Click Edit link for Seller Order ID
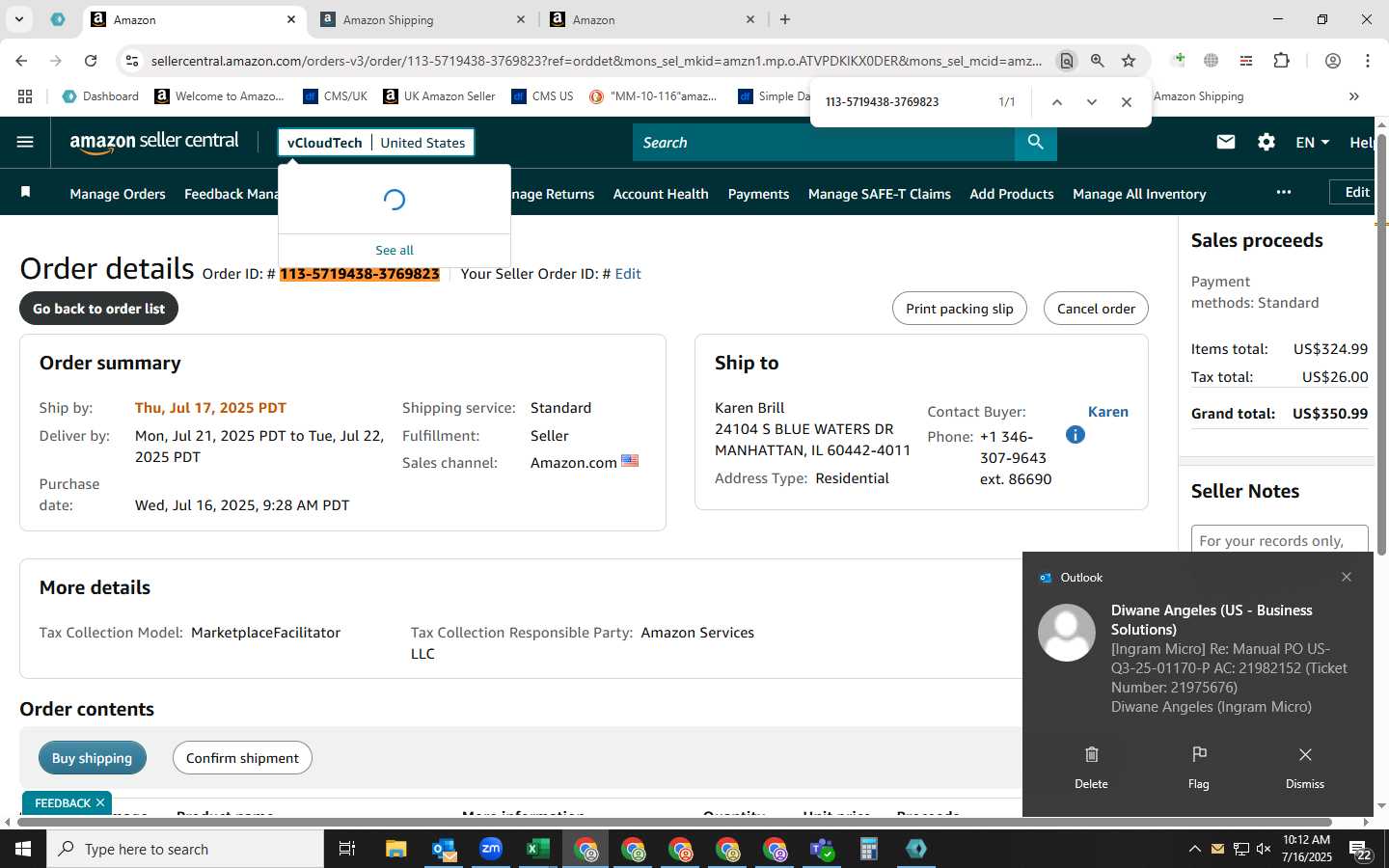Screen dimensions: 1389x868 tap(628, 274)
